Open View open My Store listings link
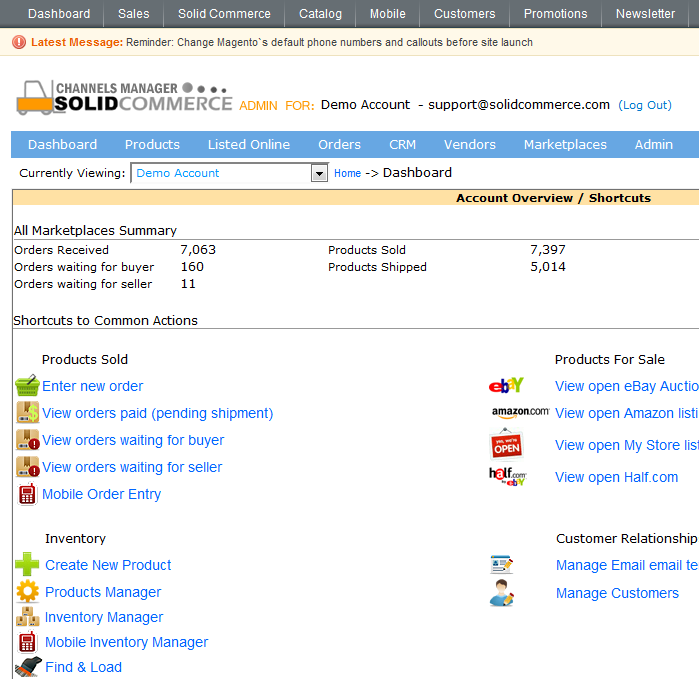The height and width of the screenshot is (679, 699). (x=627, y=445)
